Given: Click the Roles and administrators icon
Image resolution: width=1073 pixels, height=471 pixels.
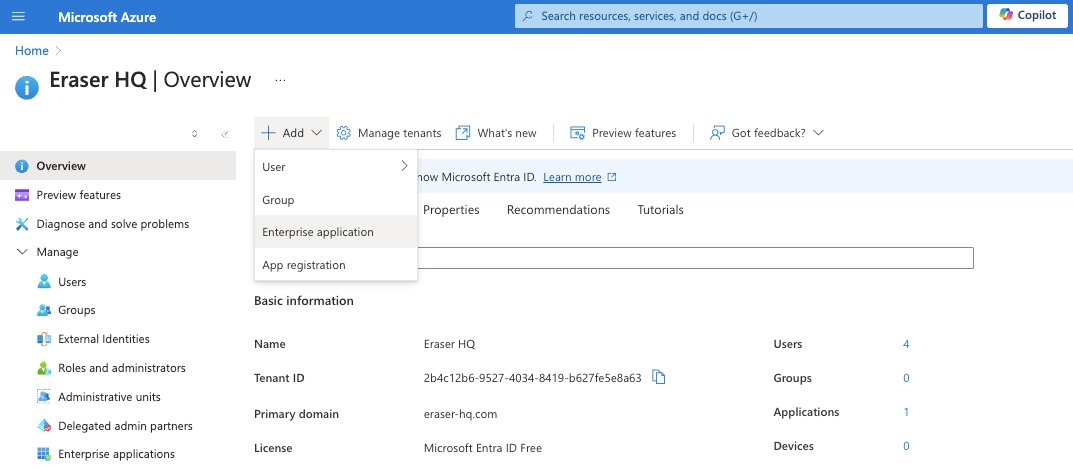Looking at the screenshot, I should point(44,368).
